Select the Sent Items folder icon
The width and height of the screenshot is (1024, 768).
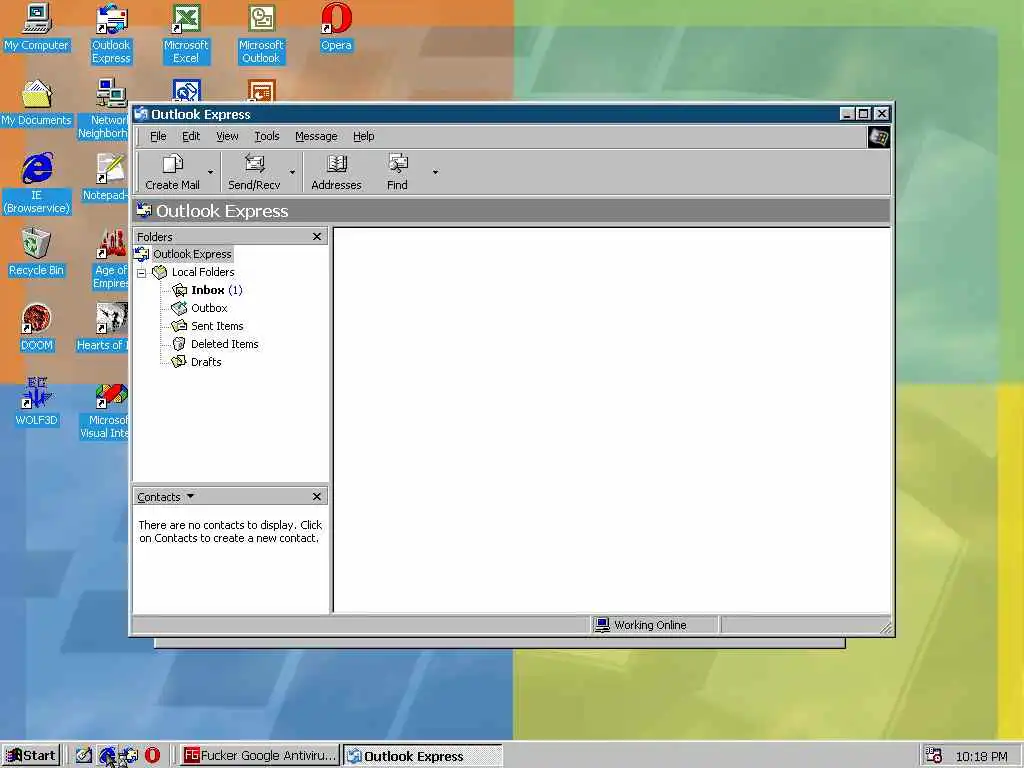tap(180, 325)
